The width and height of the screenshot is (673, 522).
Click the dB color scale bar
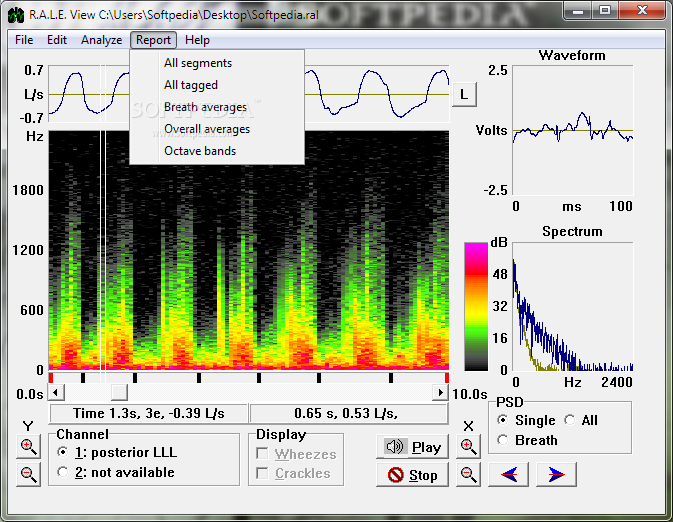[476, 307]
